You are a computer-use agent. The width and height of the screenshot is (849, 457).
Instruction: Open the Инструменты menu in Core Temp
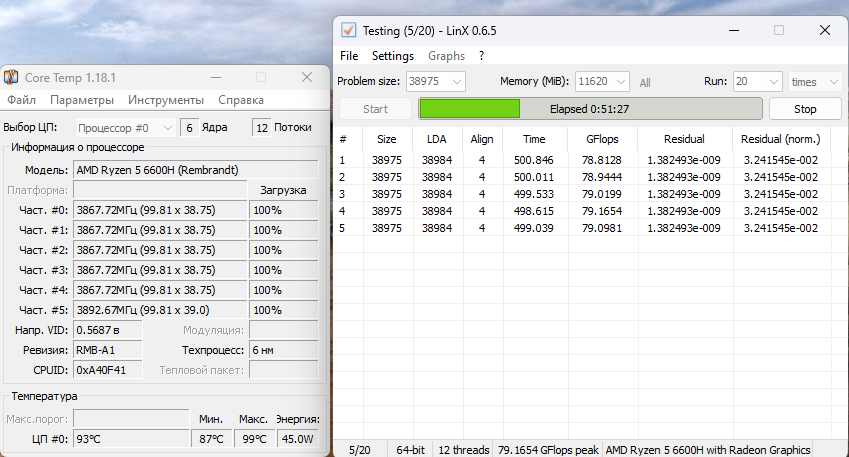pyautogui.click(x=166, y=100)
